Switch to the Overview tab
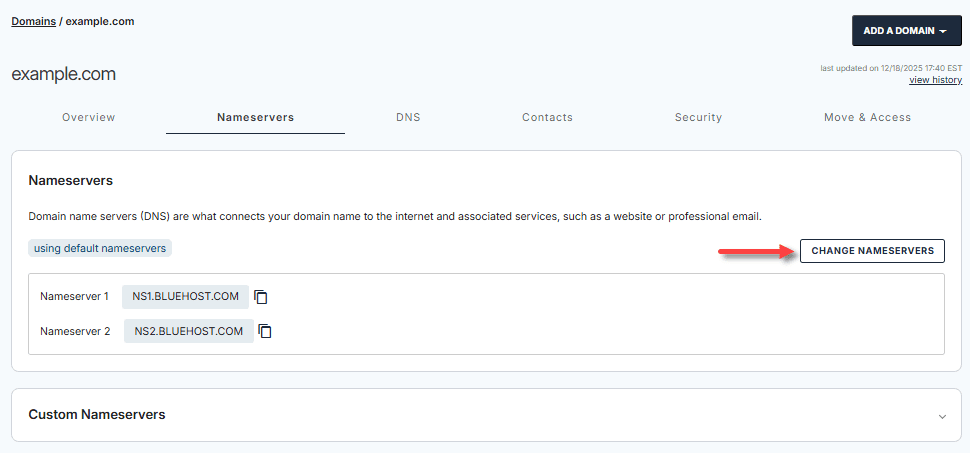Screen dimensions: 970x453 [89, 117]
